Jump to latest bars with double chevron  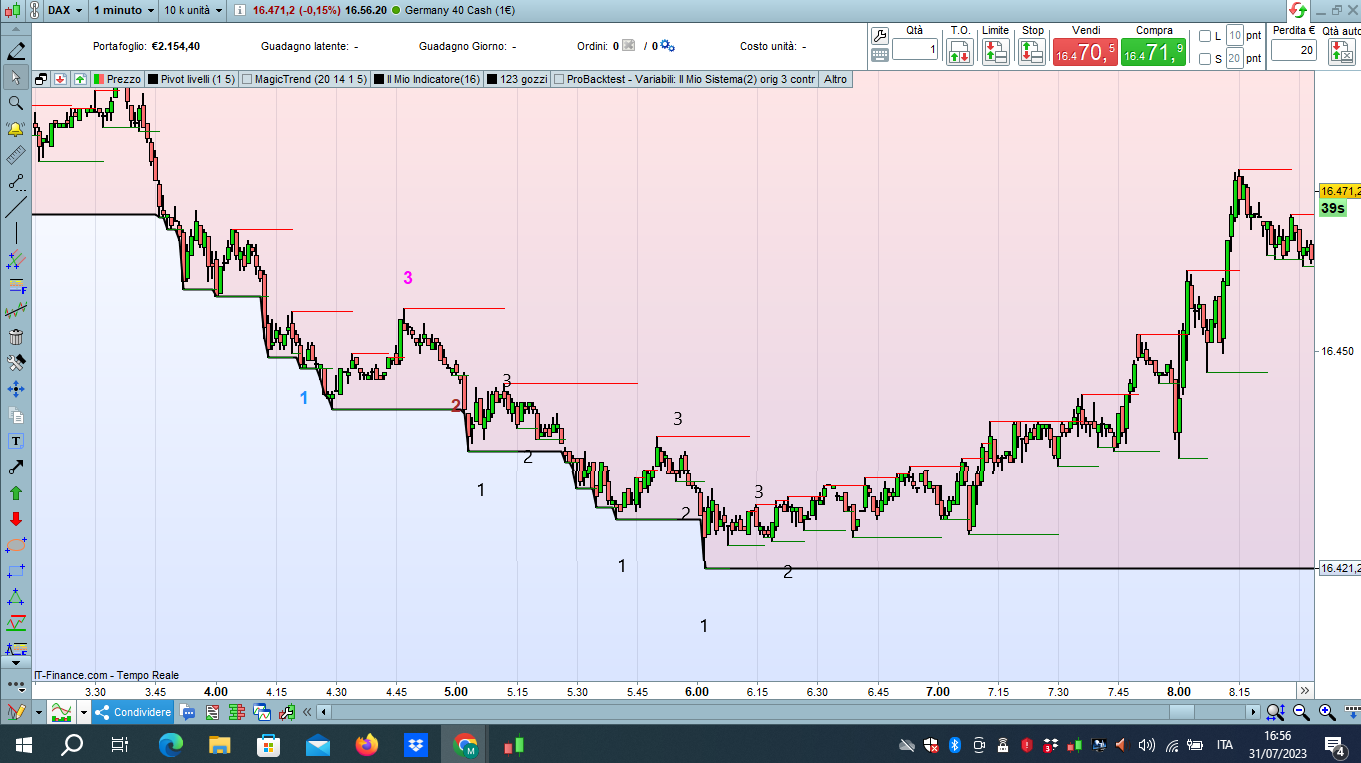click(x=1304, y=690)
